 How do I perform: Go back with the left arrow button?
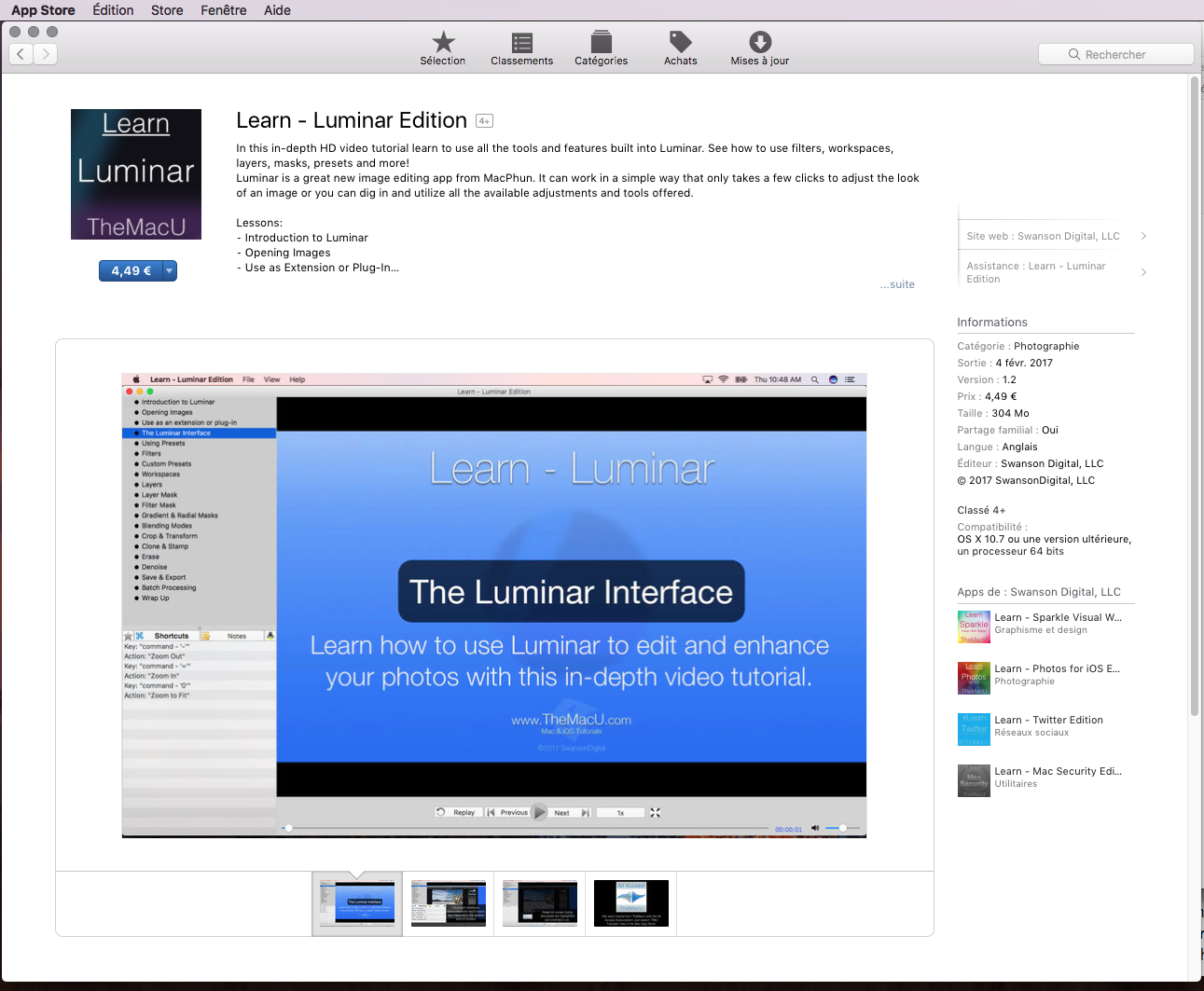click(21, 54)
